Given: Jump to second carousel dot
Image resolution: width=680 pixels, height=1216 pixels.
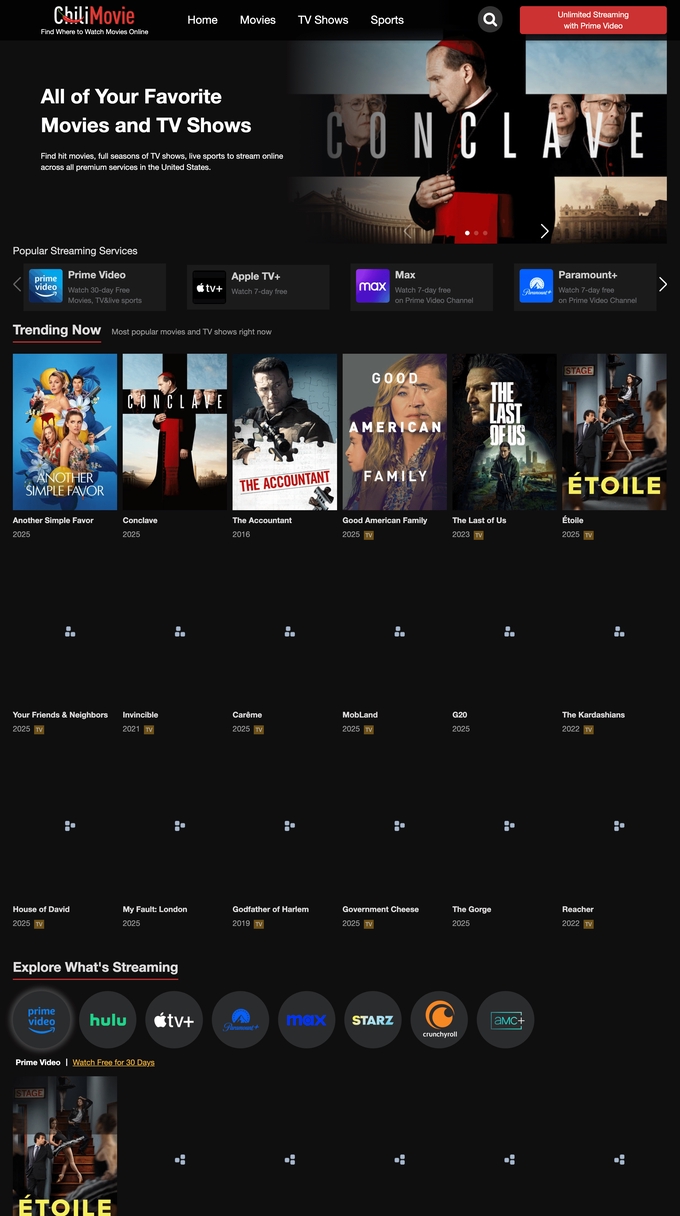Looking at the screenshot, I should click(x=476, y=233).
